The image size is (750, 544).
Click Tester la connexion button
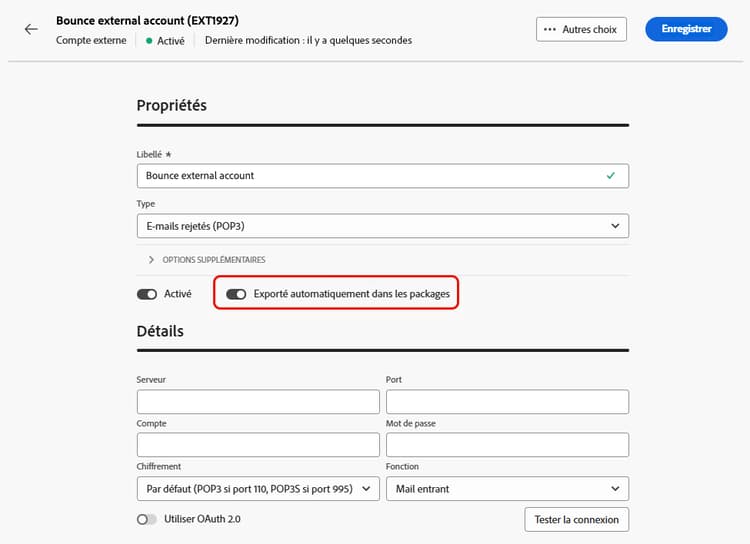coord(576,519)
